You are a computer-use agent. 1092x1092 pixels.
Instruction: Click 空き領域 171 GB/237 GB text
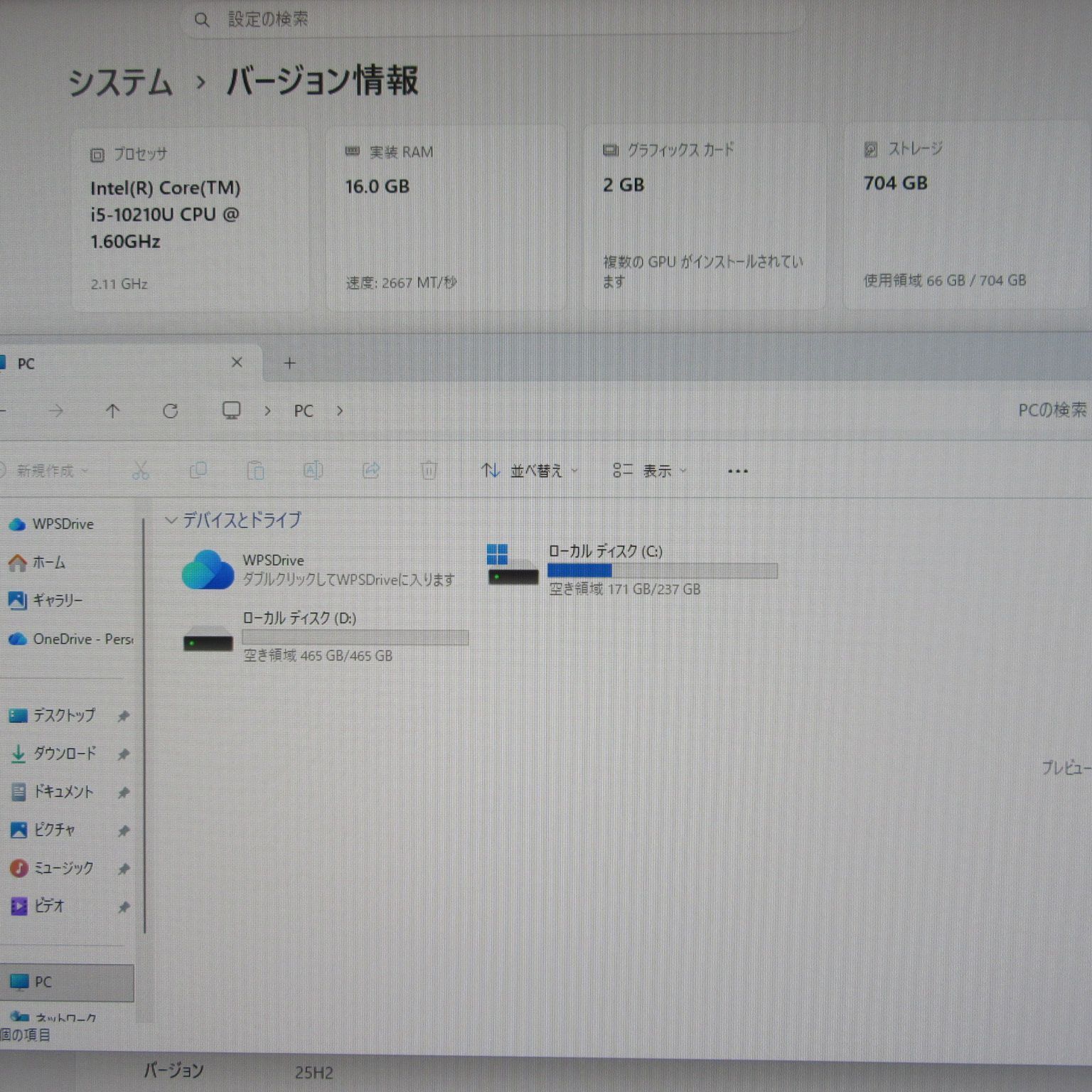(625, 589)
